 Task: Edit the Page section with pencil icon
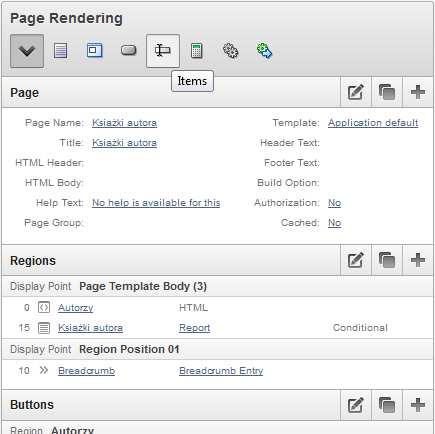tap(356, 92)
